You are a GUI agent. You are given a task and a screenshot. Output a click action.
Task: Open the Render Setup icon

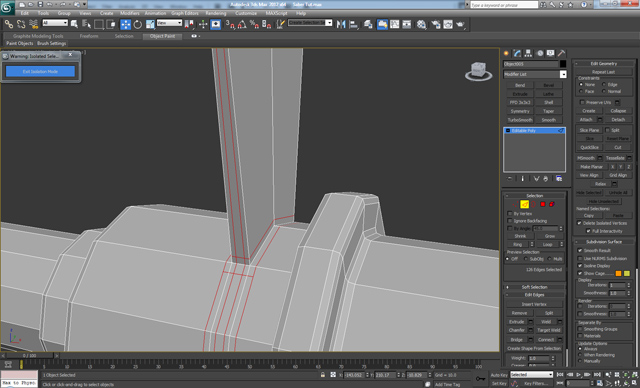pyautogui.click(x=436, y=24)
